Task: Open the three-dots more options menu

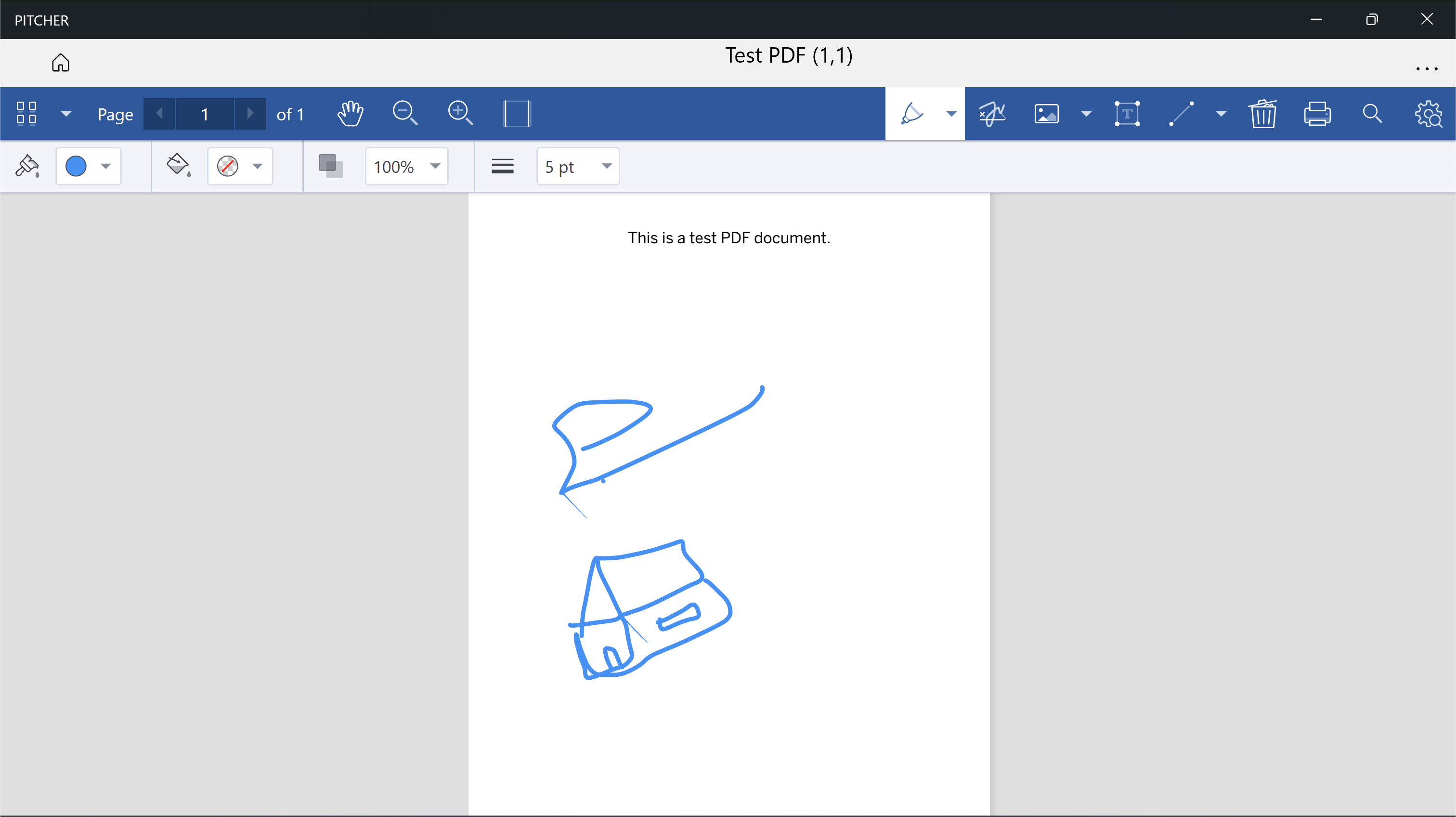Action: click(x=1427, y=69)
